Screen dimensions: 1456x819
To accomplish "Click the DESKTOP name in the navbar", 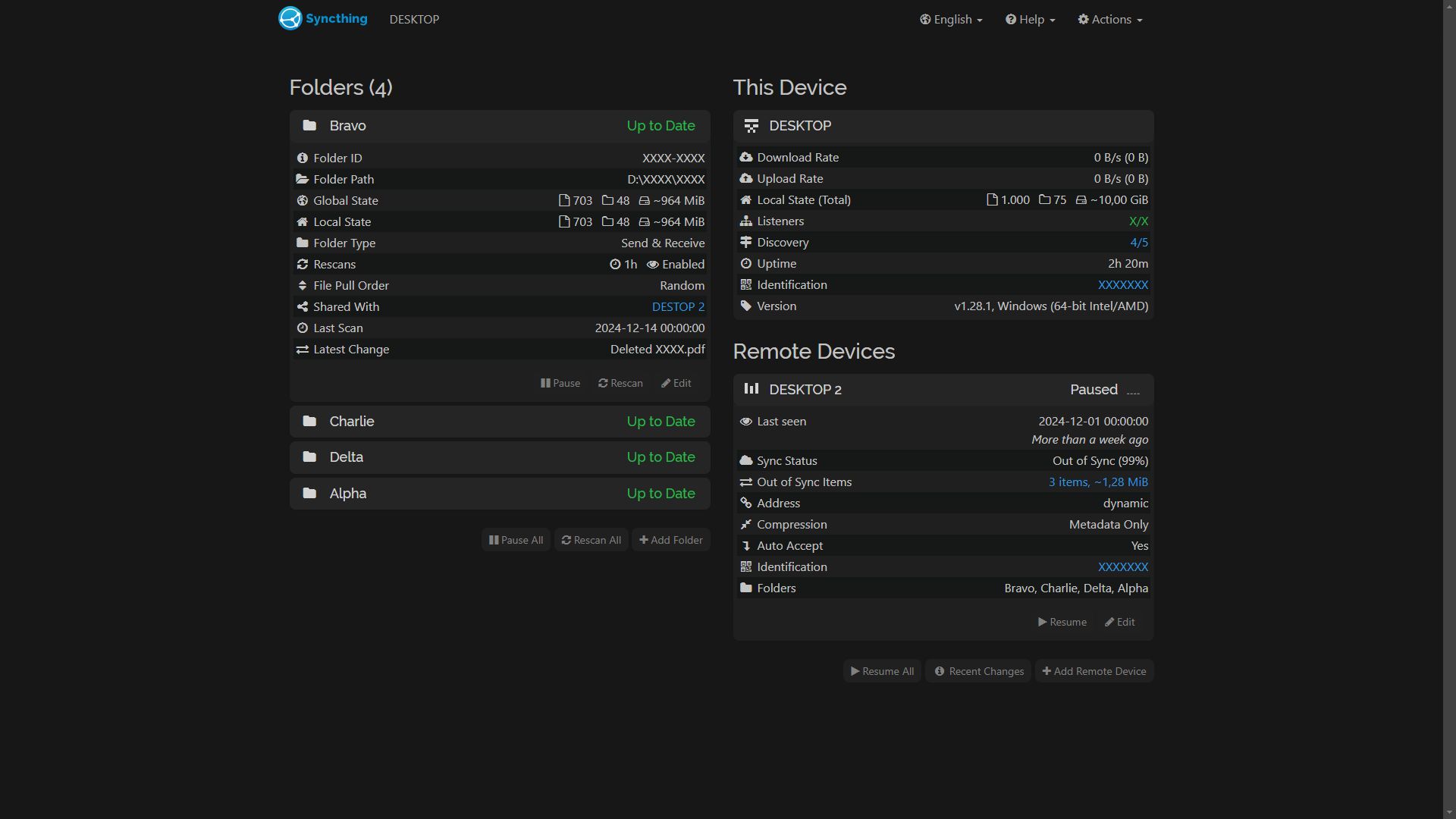I will point(414,19).
